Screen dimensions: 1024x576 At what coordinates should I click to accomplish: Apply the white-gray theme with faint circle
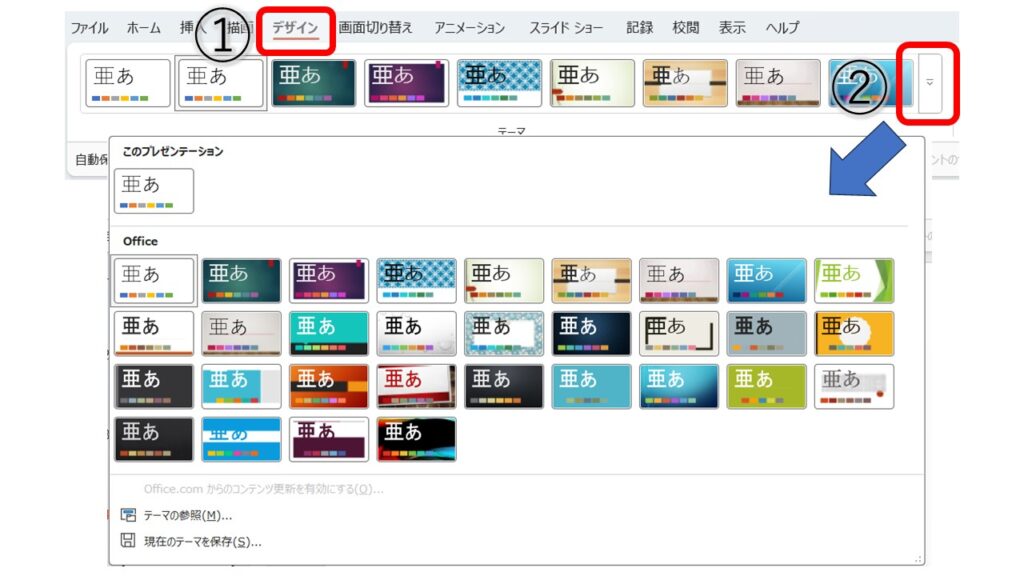[416, 334]
